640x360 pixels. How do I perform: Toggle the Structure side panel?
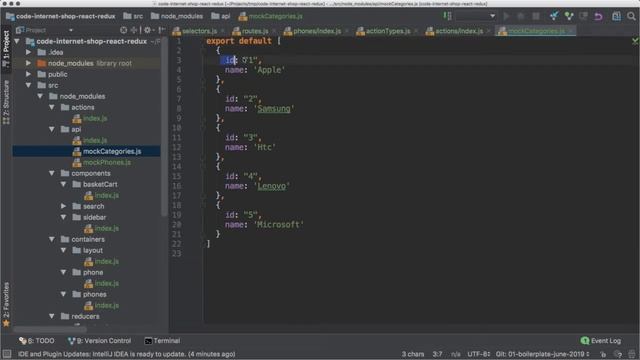(6, 103)
